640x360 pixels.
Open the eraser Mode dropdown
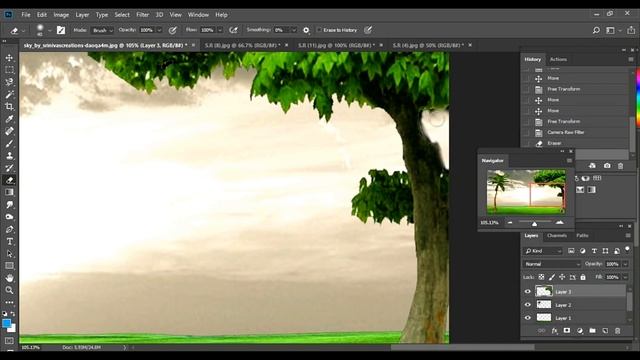click(x=102, y=30)
